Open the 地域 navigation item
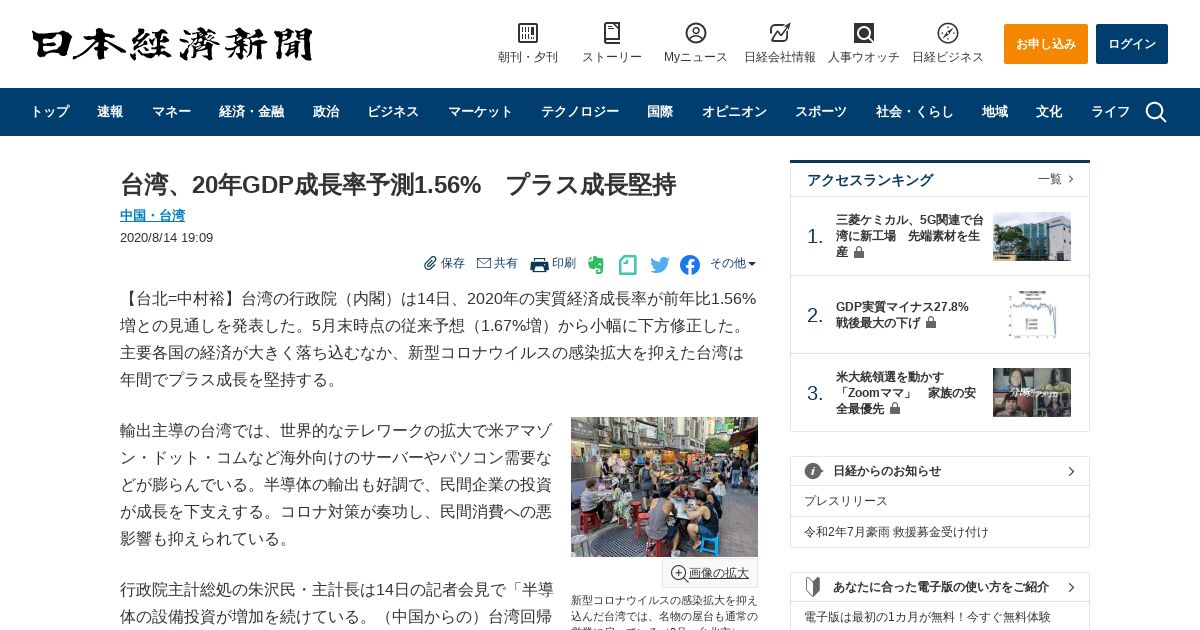Image resolution: width=1200 pixels, height=630 pixels. click(995, 112)
